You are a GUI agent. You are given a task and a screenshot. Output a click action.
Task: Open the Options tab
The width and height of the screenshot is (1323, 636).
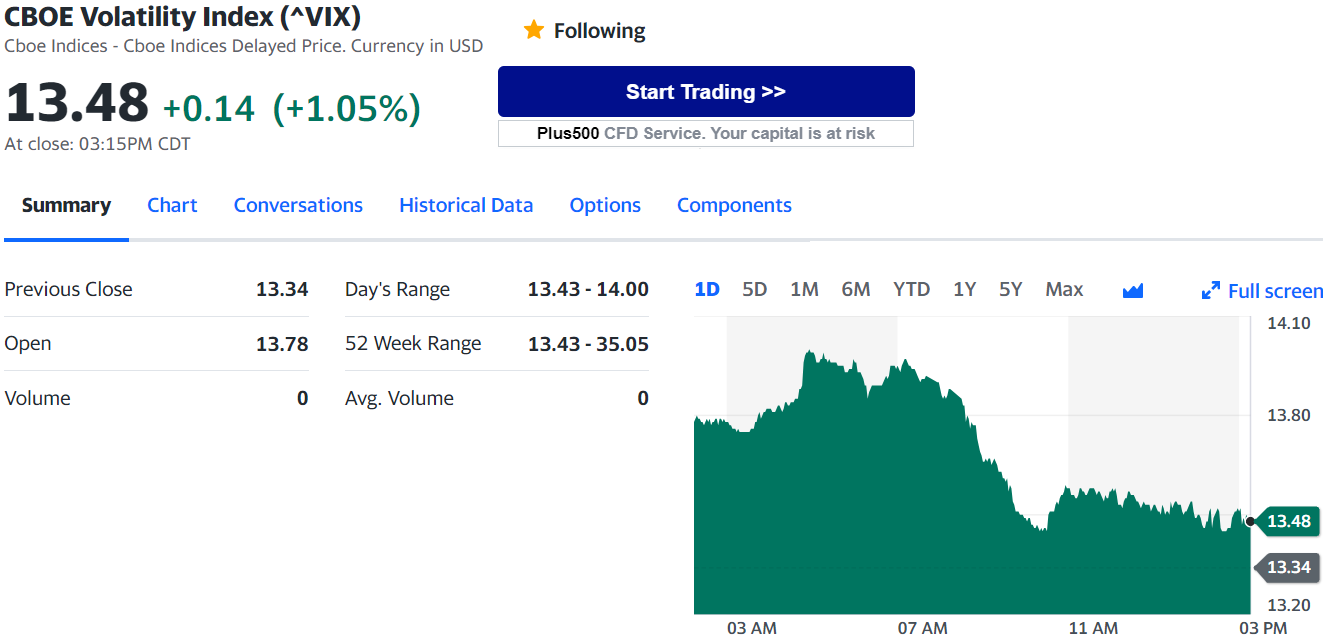[x=605, y=205]
